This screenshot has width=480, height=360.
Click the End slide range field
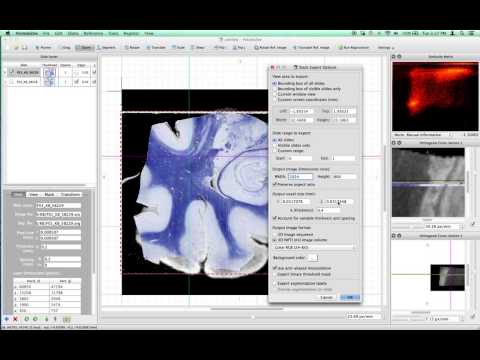click(343, 158)
